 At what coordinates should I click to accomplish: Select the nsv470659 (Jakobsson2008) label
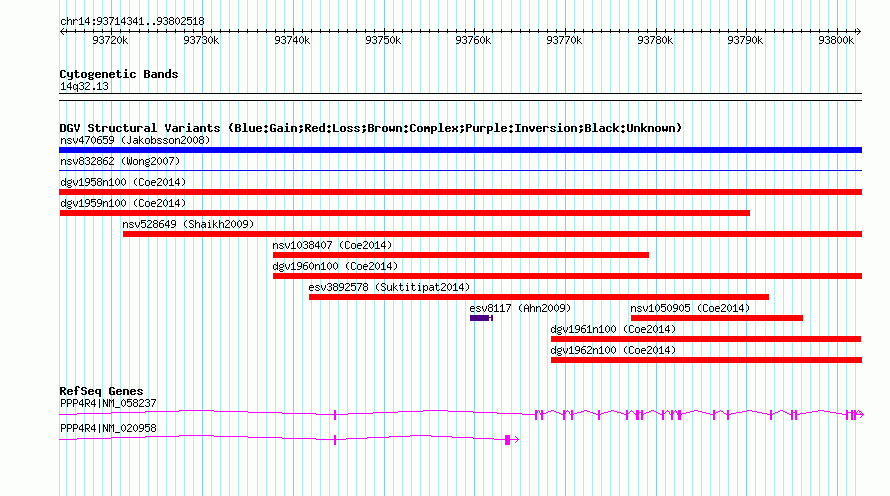(135, 140)
